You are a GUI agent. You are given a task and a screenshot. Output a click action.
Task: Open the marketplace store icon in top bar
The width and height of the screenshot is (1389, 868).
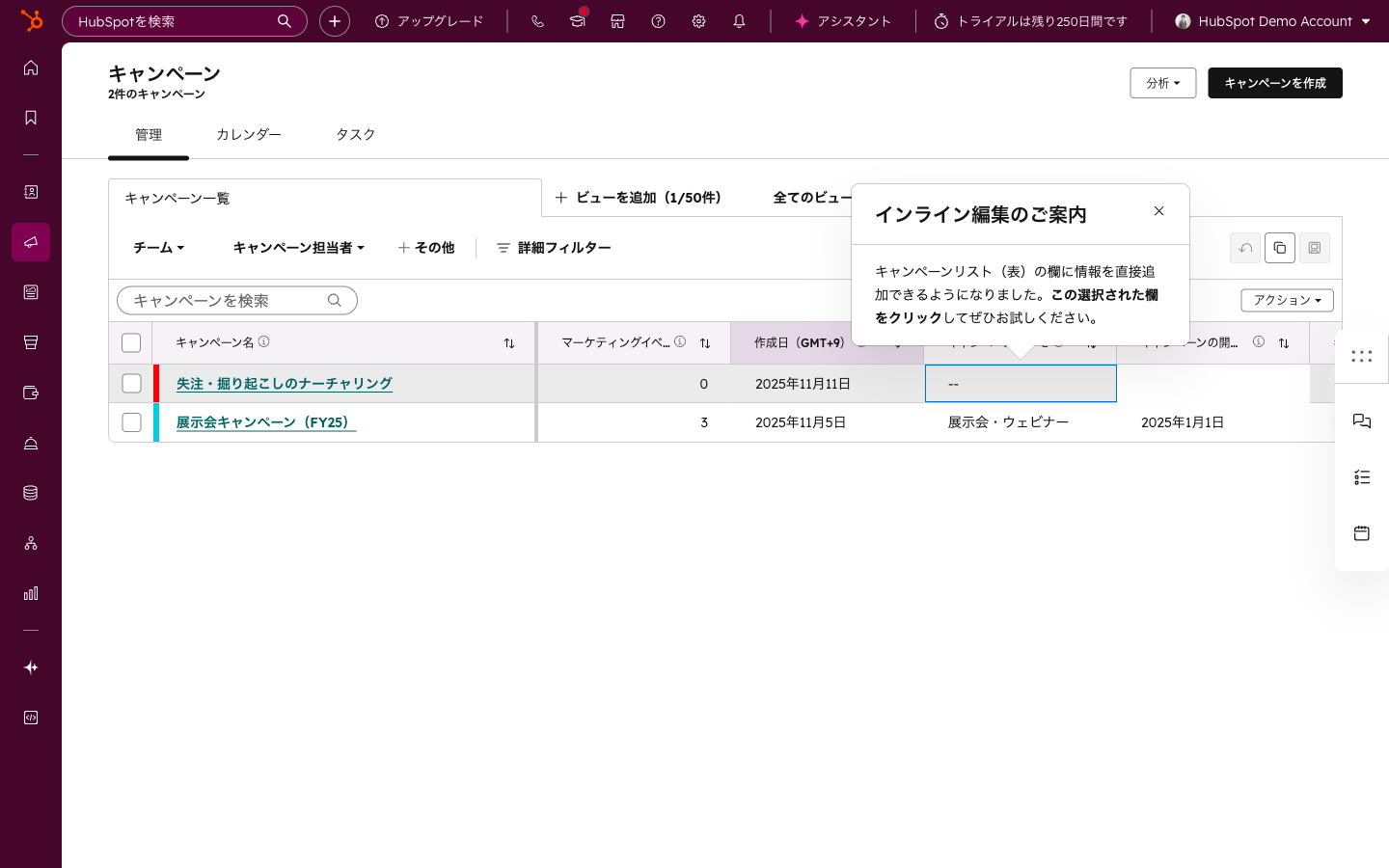tap(617, 21)
